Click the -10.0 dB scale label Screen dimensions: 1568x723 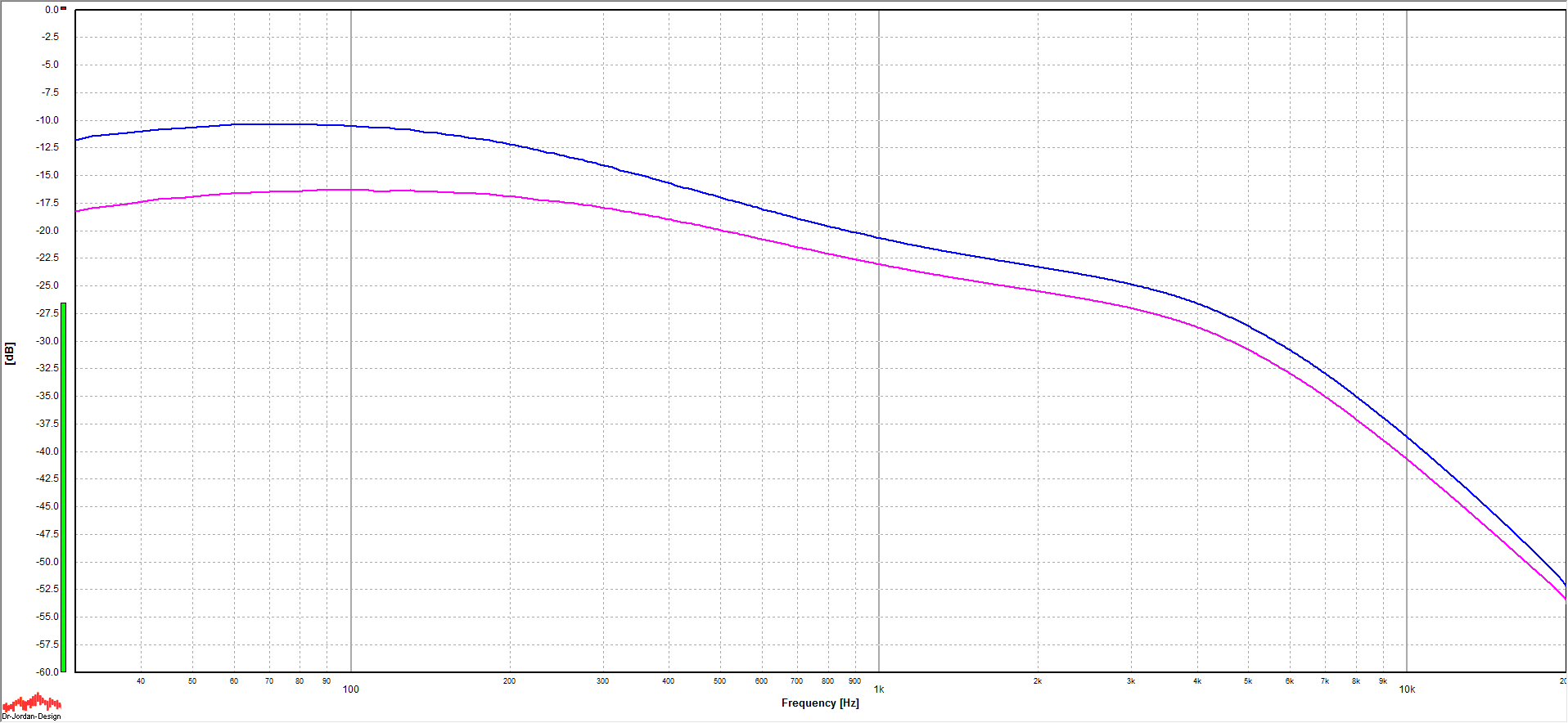pyautogui.click(x=47, y=120)
